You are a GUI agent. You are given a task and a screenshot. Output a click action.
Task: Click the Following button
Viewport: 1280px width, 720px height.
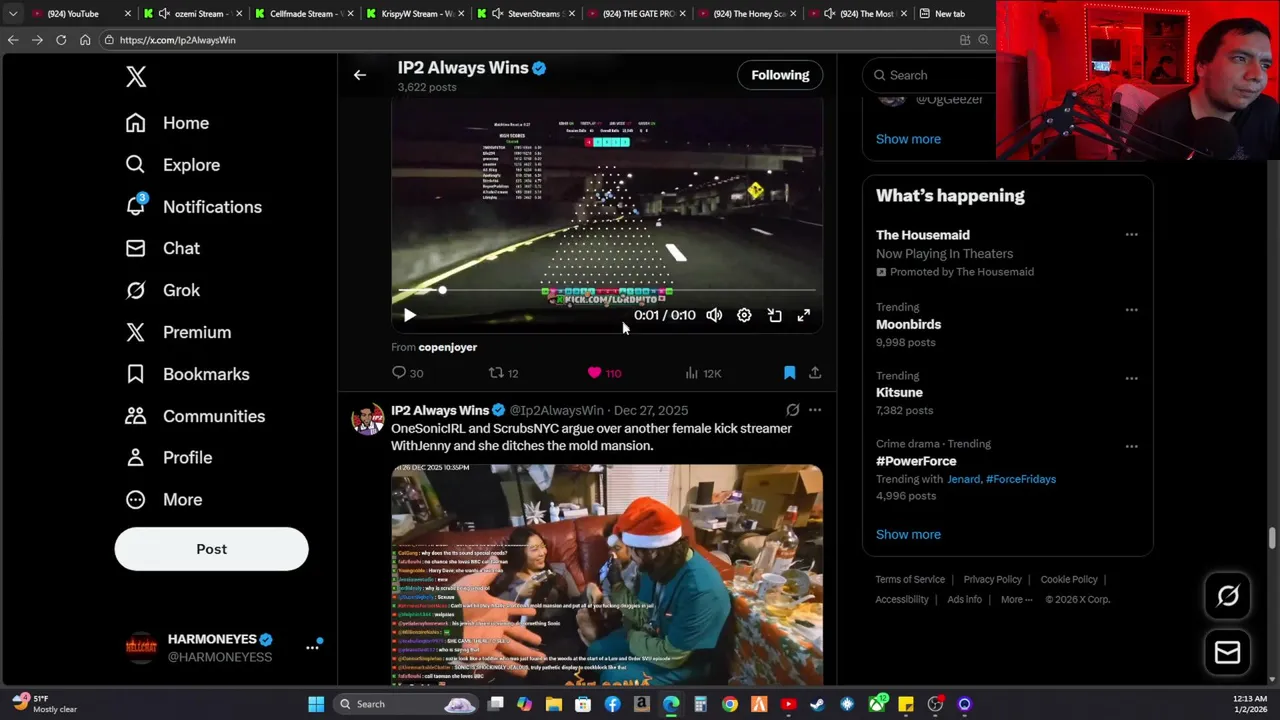tap(780, 75)
